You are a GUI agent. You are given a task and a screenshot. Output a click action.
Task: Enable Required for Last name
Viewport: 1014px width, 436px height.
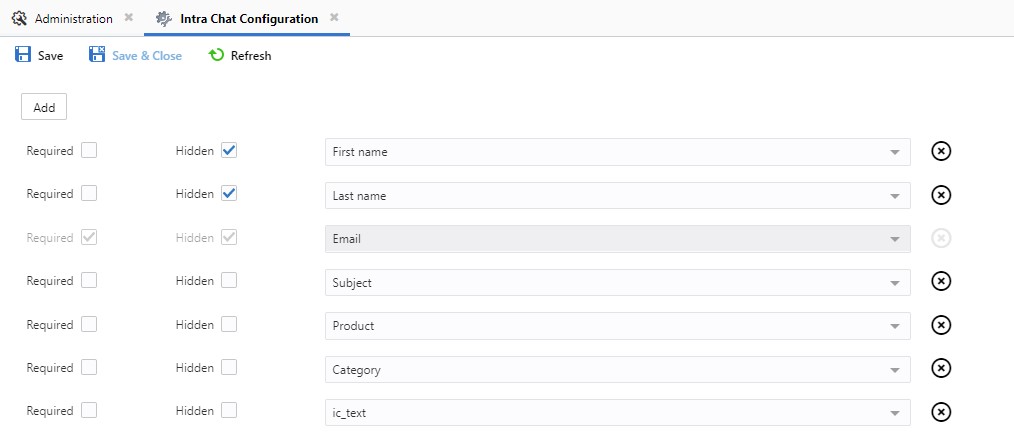click(89, 193)
